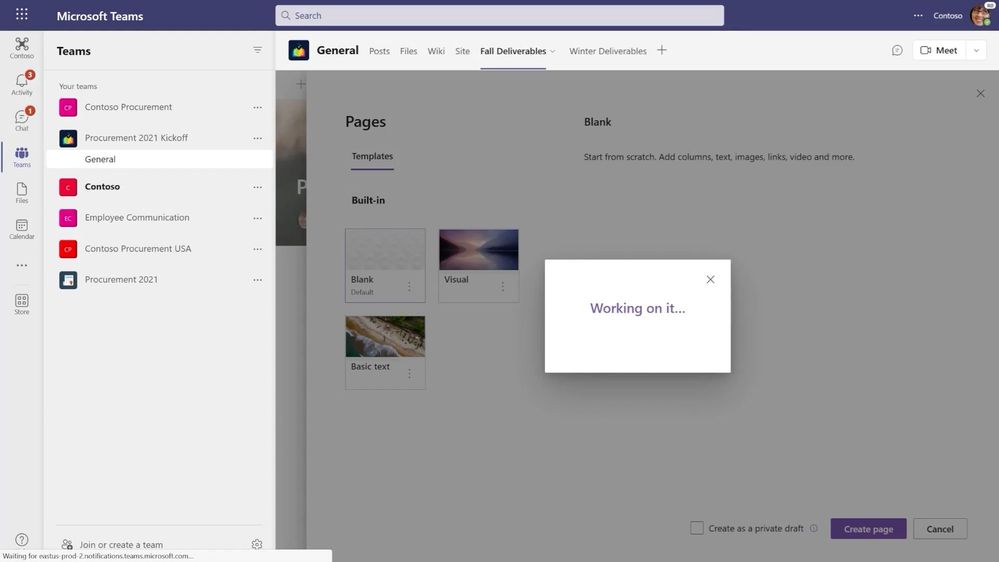Screen dimensions: 999x562
Task: Open more options for Contoso team
Action: [257, 187]
